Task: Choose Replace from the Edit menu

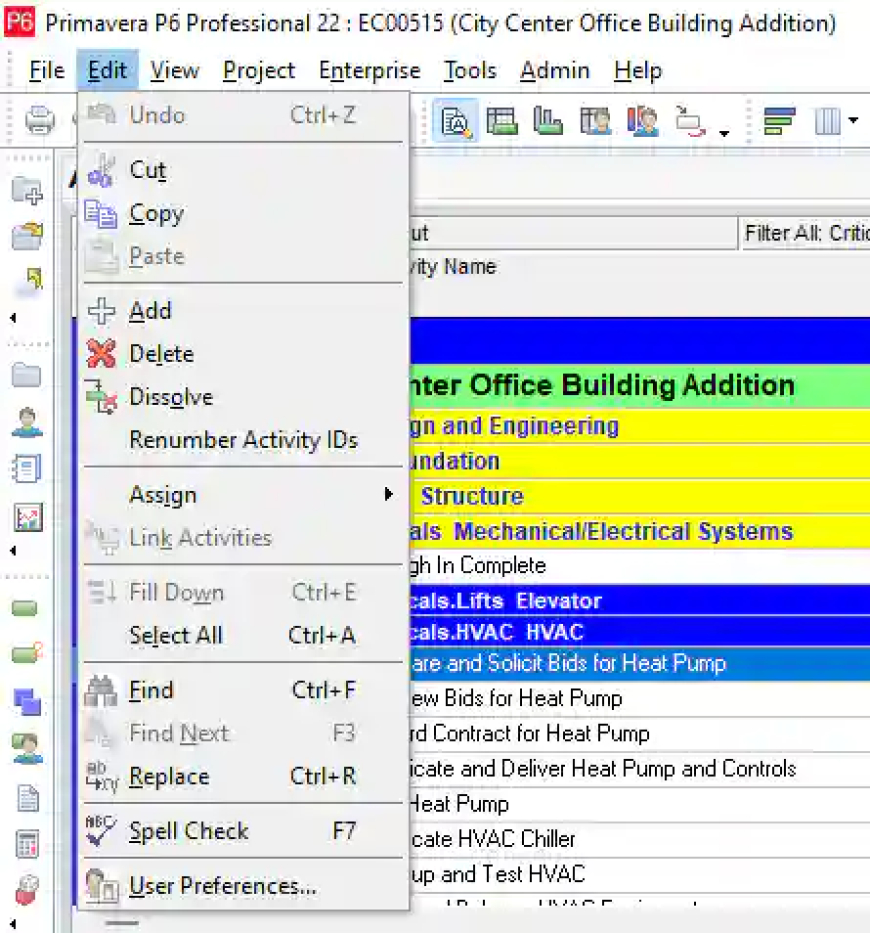Action: point(243,777)
